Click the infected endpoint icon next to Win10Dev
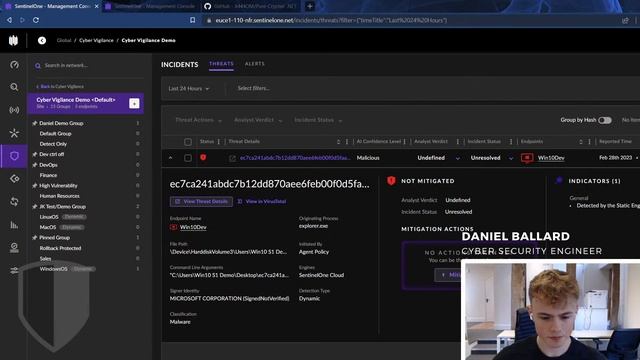This screenshot has height=360, width=640. 527,158
